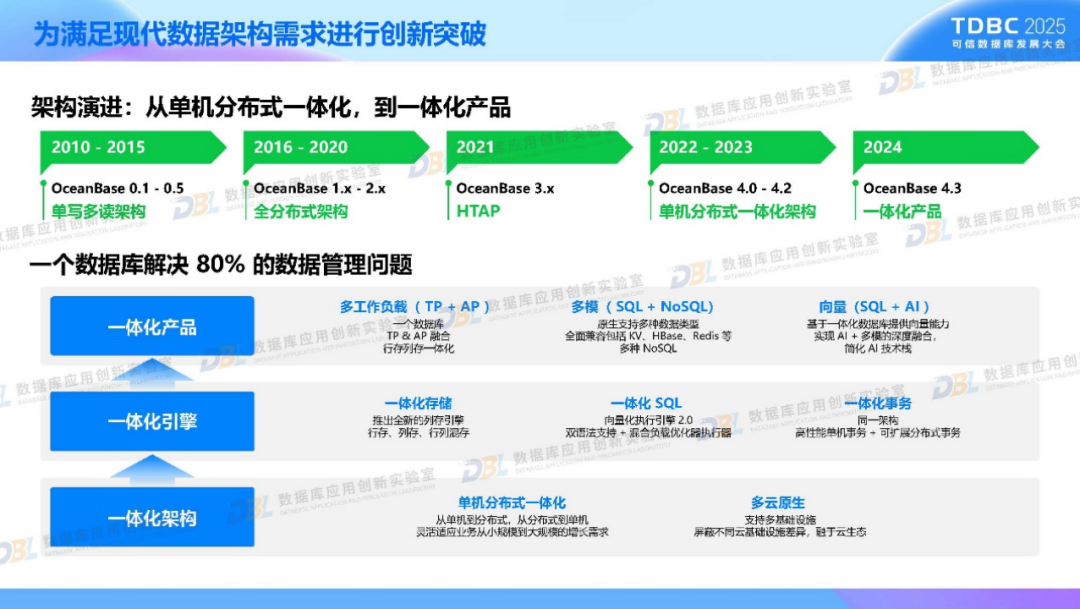Select the line 屏蔽不同云基础设施差异
1080x609 pixels.
point(780,532)
